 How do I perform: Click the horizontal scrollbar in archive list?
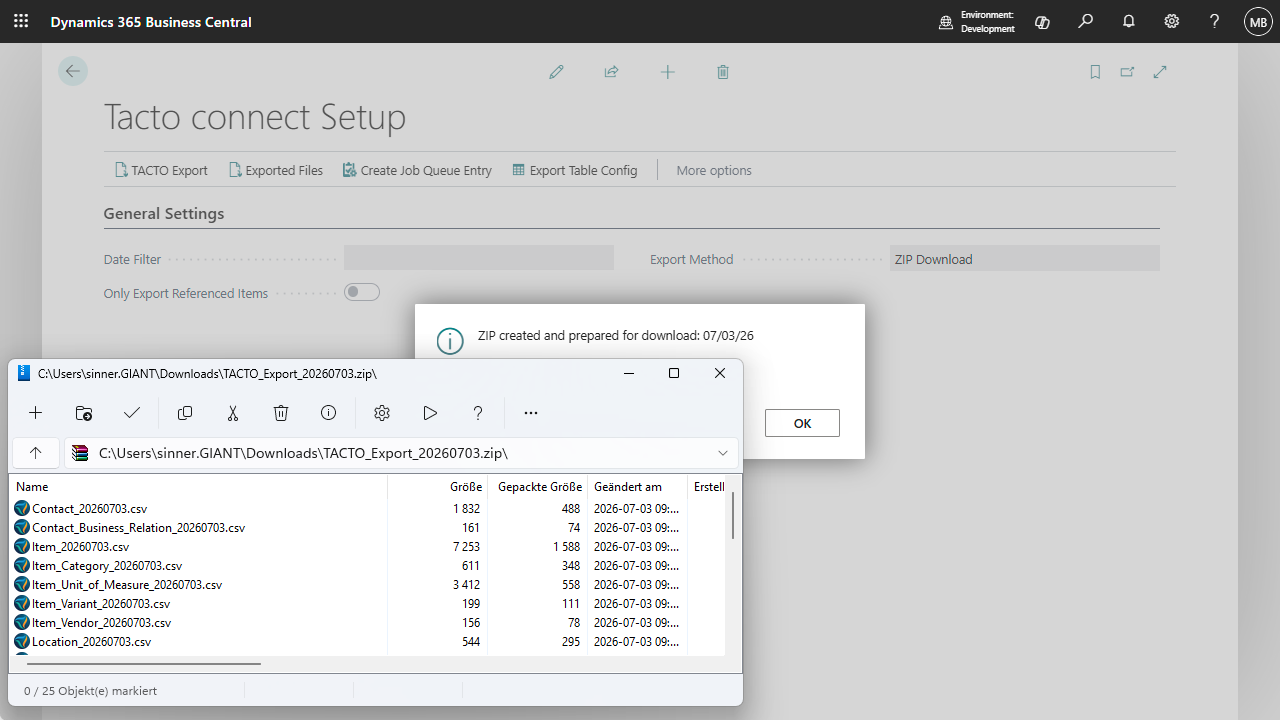(x=144, y=663)
